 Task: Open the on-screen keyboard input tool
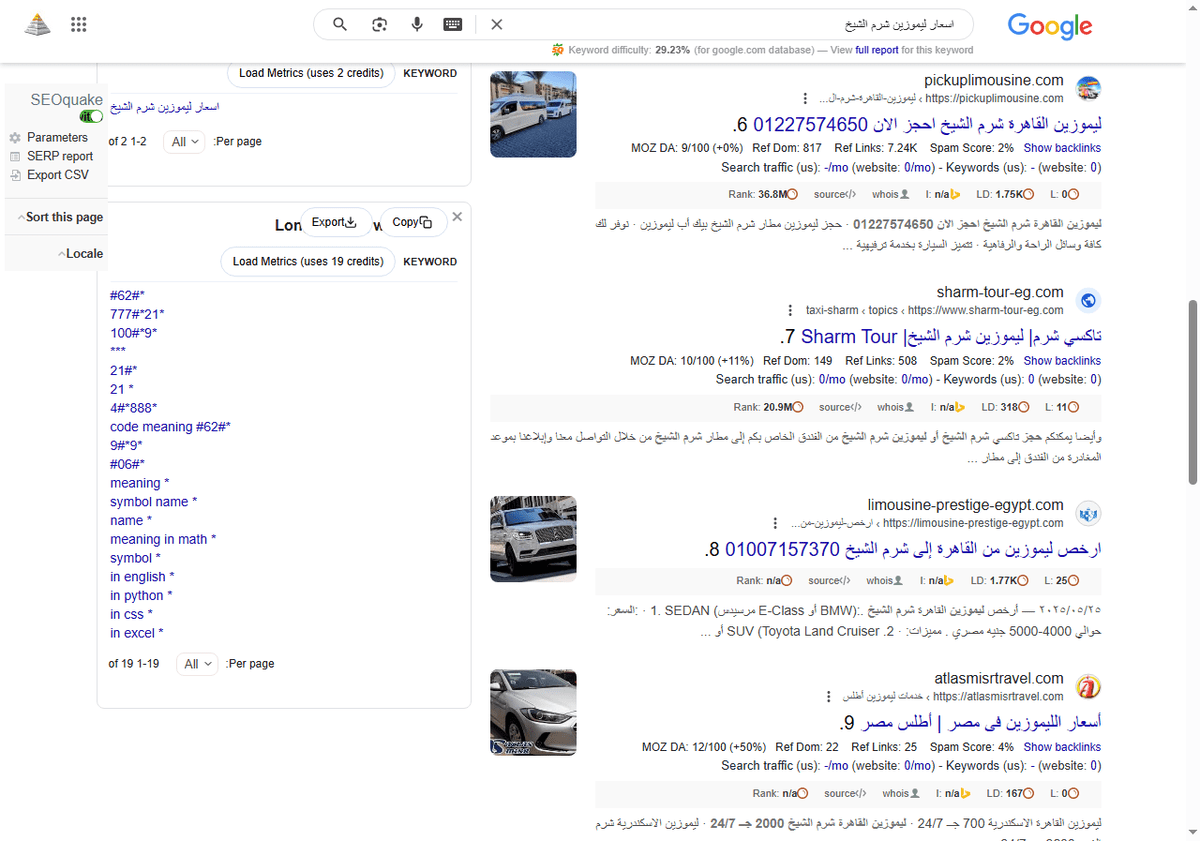click(452, 24)
